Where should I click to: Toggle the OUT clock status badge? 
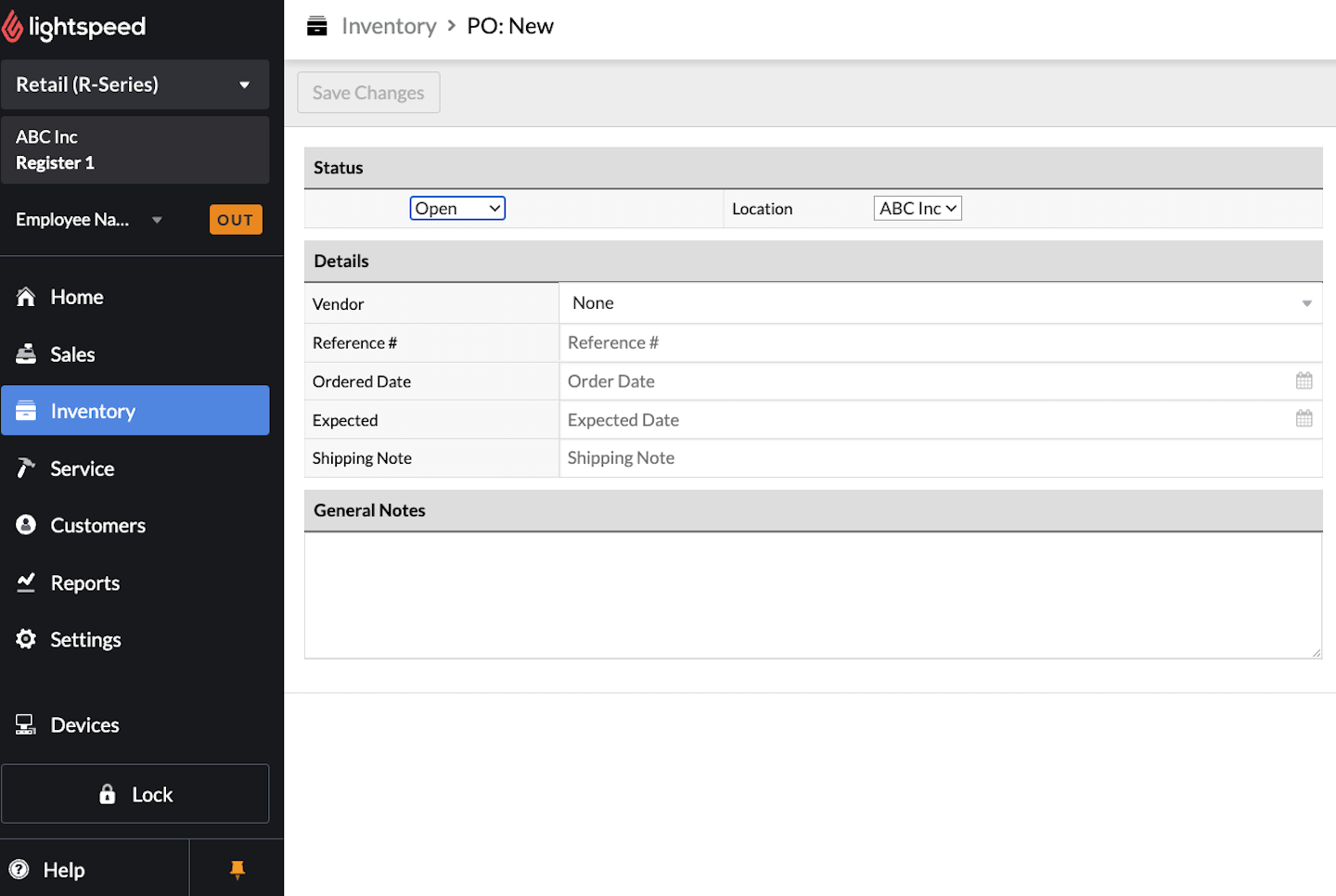[x=236, y=220]
